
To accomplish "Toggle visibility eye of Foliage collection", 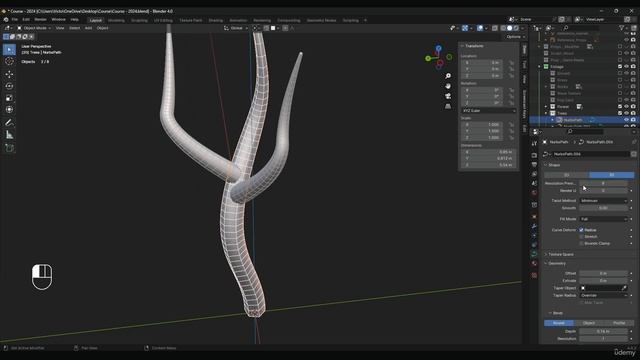I will (627, 67).
